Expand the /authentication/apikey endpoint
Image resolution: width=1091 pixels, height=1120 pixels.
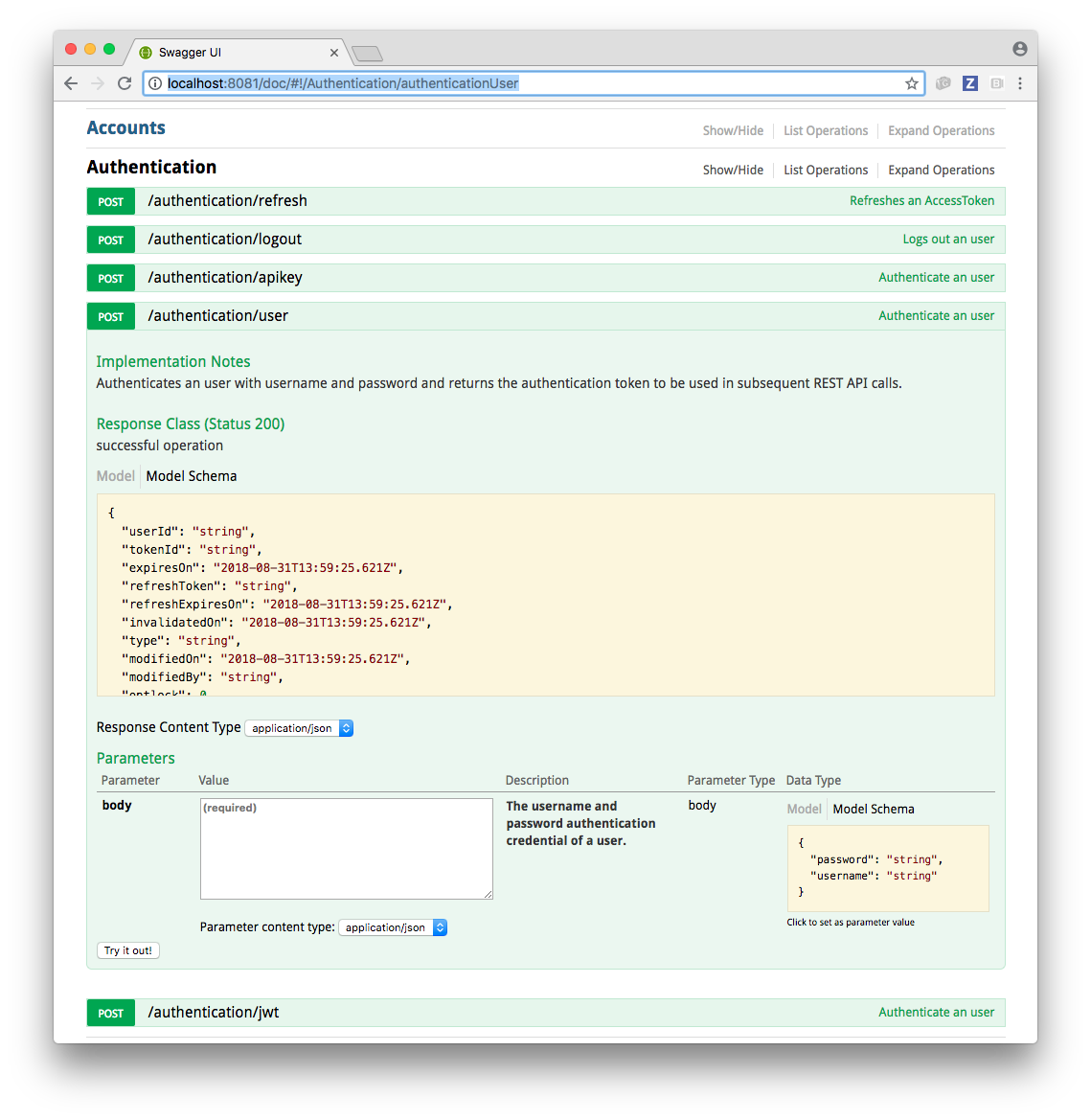tap(225, 278)
